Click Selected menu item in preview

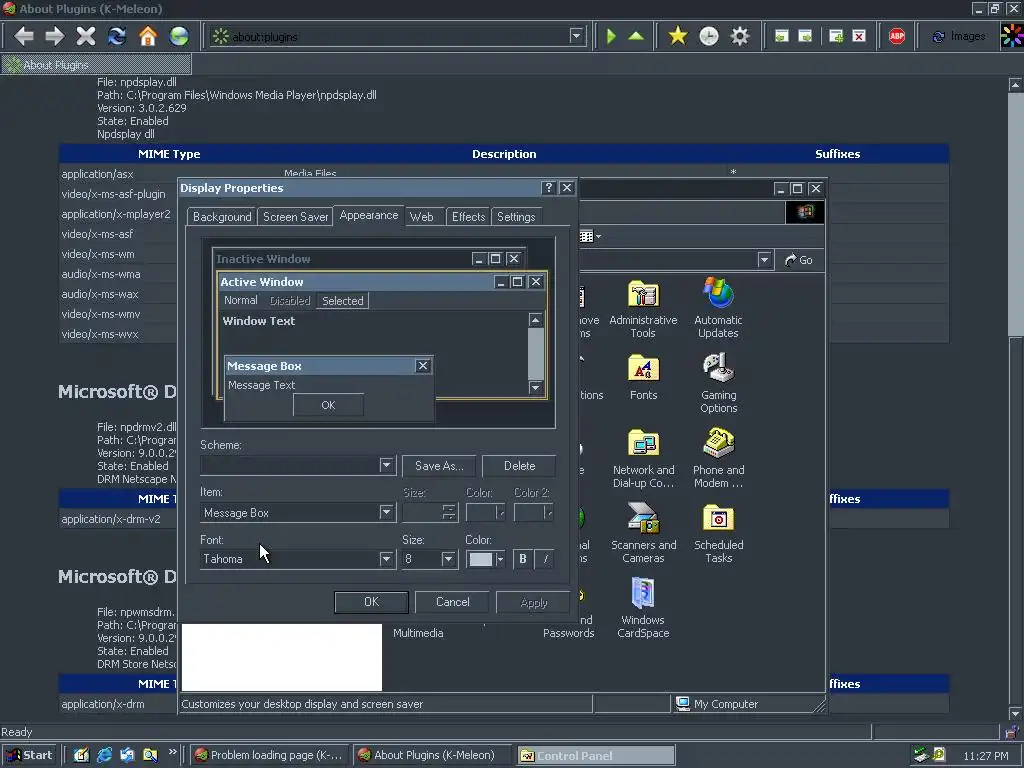click(343, 301)
